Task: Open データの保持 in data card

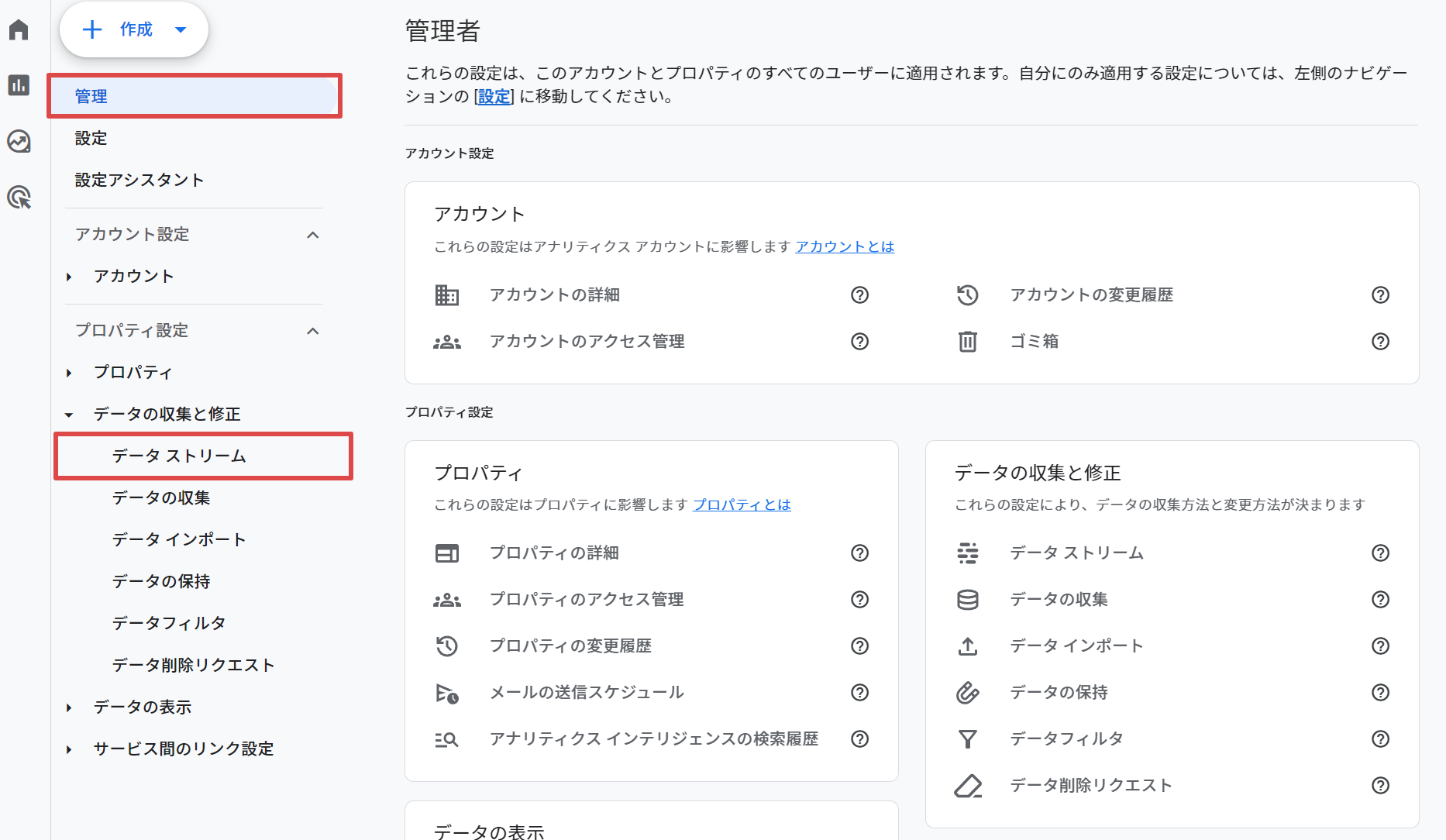Action: pos(1059,692)
